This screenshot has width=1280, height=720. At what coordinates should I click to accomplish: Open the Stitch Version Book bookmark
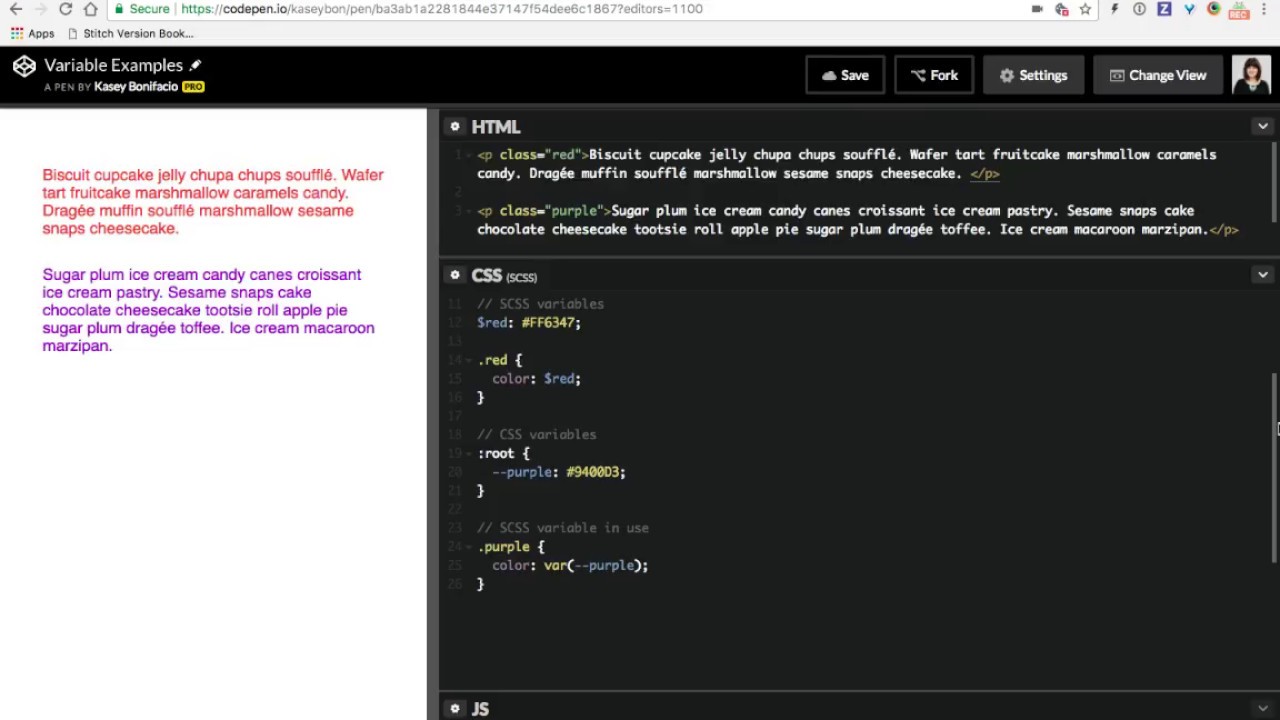130,33
